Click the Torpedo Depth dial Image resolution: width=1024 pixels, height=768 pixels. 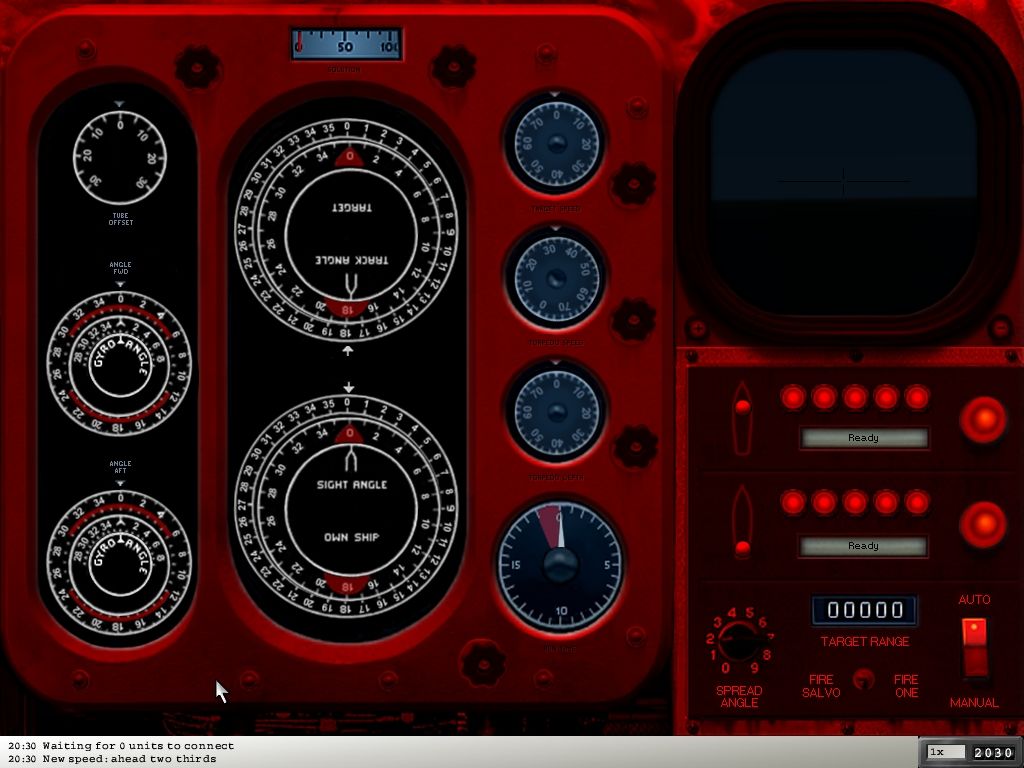(556, 411)
